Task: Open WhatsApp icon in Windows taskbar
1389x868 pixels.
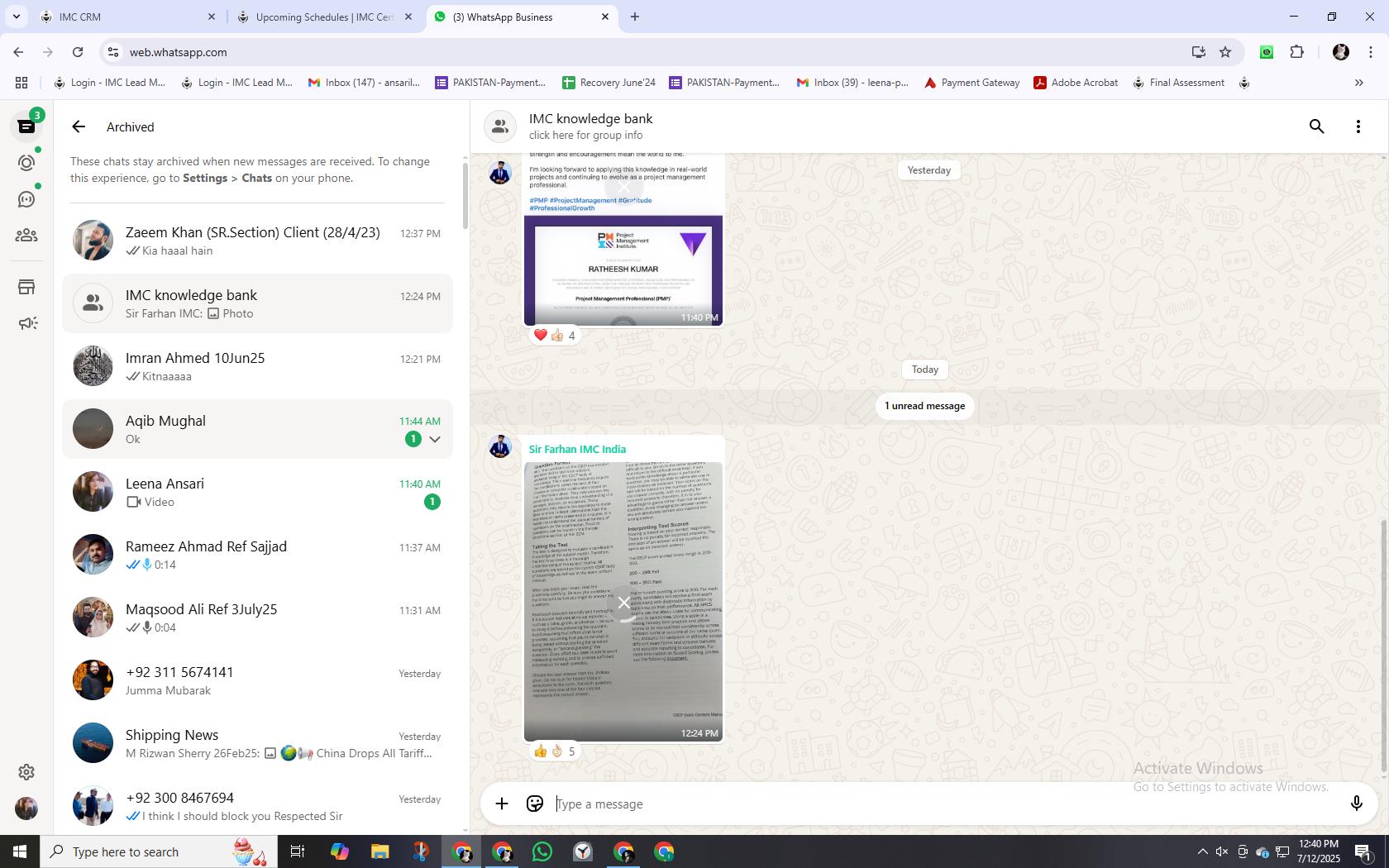Action: click(542, 851)
